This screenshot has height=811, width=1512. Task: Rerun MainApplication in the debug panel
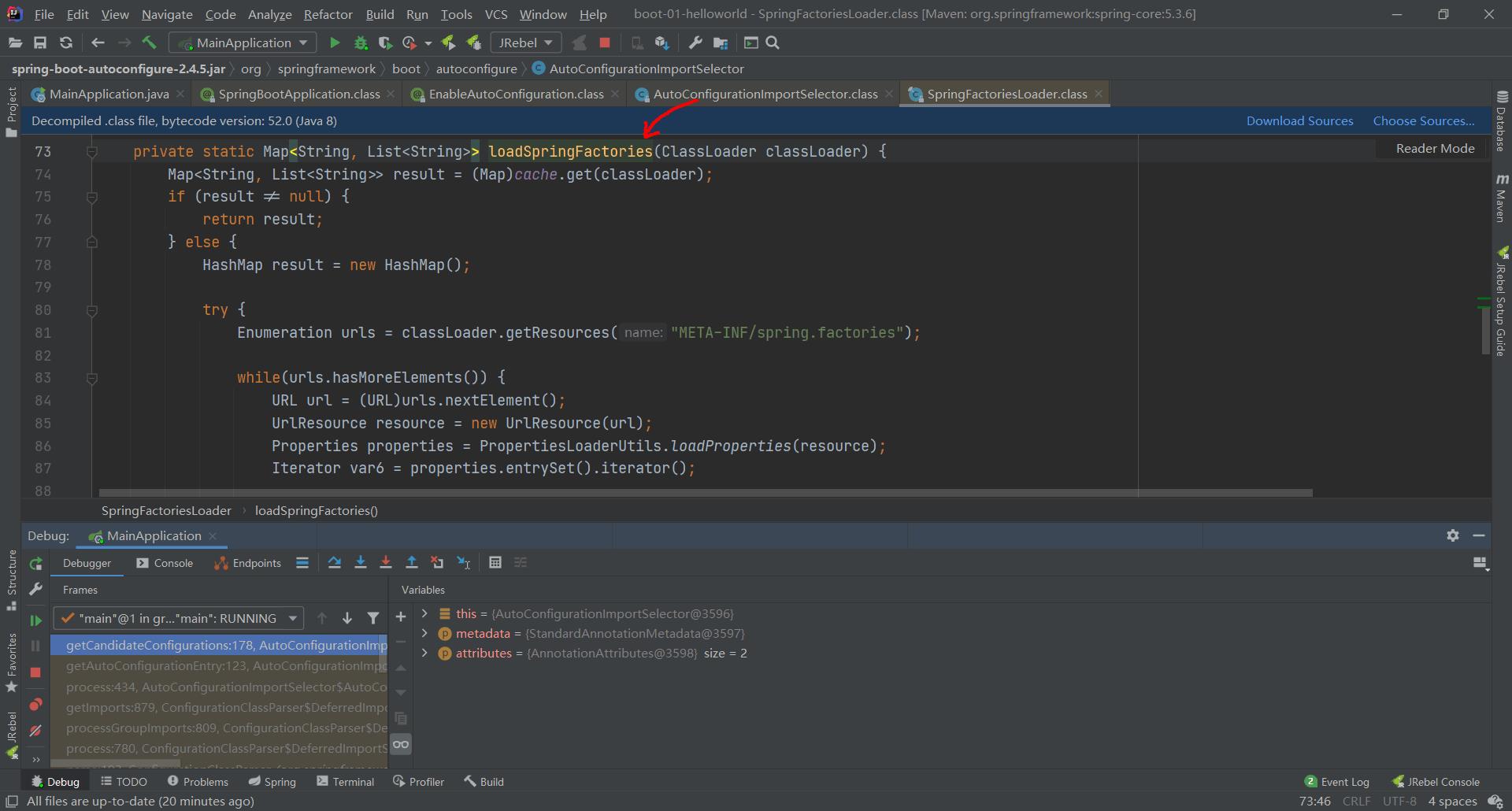click(35, 564)
